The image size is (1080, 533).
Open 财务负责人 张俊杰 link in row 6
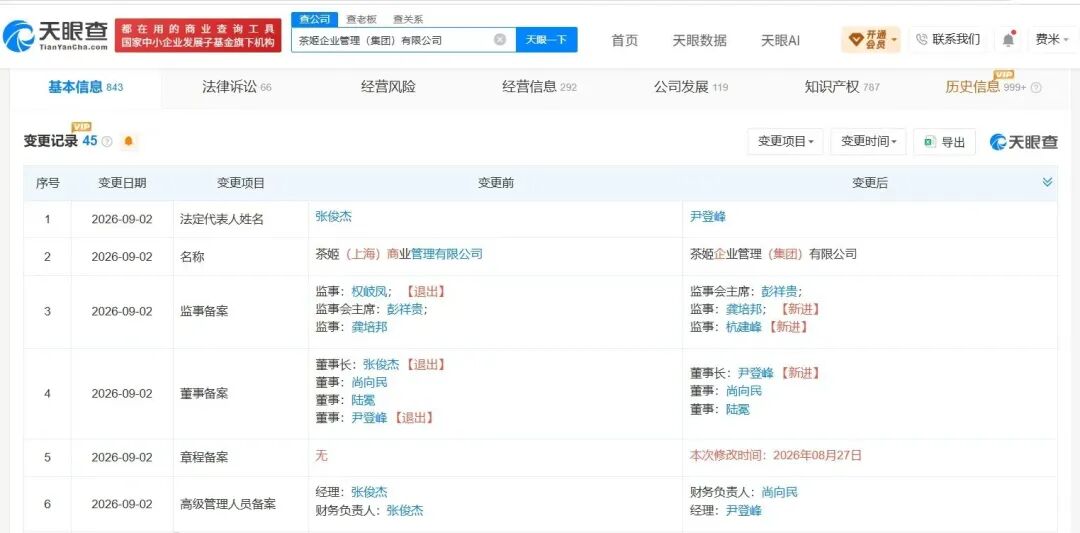tap(405, 510)
